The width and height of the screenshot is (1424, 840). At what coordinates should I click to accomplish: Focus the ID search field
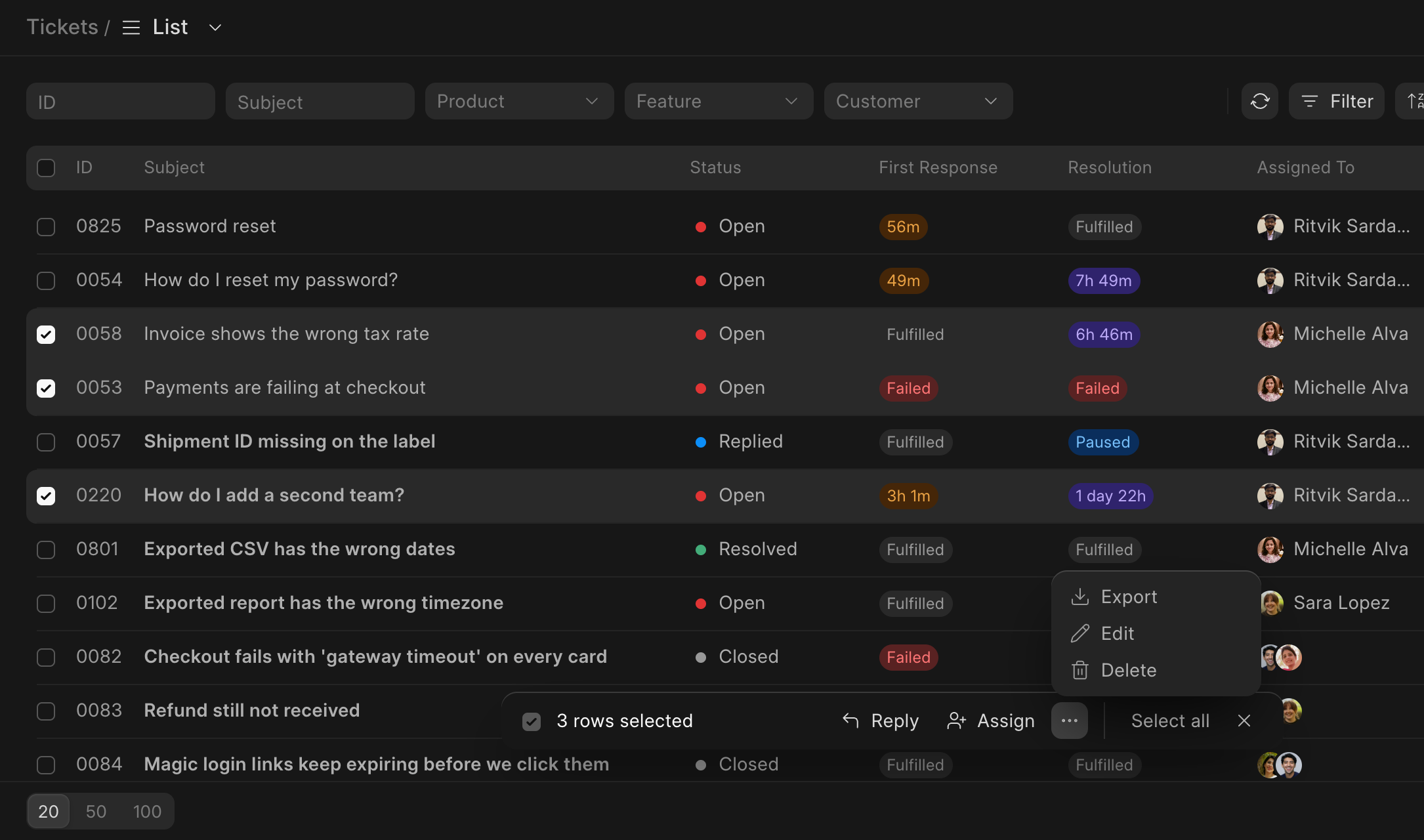tap(121, 101)
